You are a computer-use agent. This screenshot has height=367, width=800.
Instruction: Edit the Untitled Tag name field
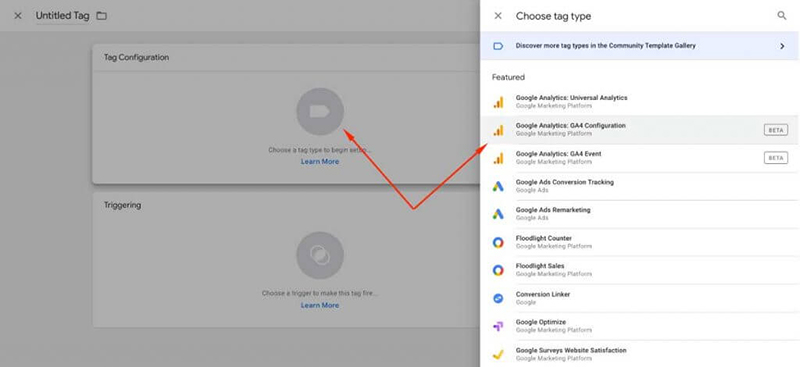(x=62, y=16)
